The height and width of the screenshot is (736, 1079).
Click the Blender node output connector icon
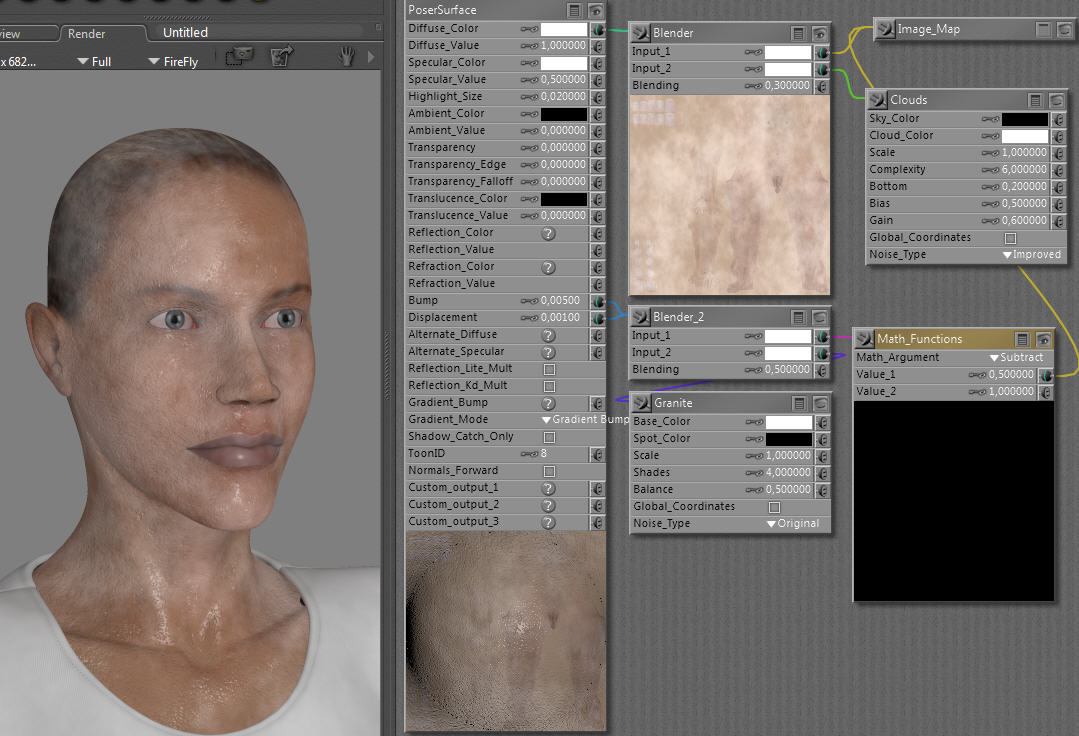[x=640, y=33]
